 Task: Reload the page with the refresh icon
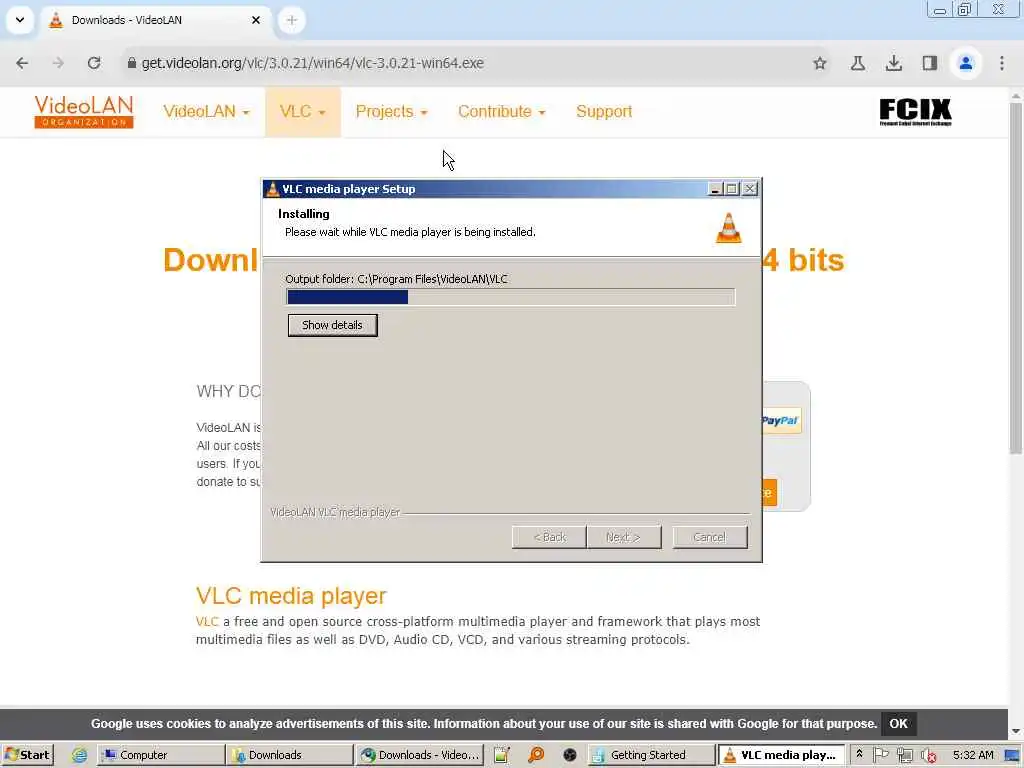coord(94,63)
